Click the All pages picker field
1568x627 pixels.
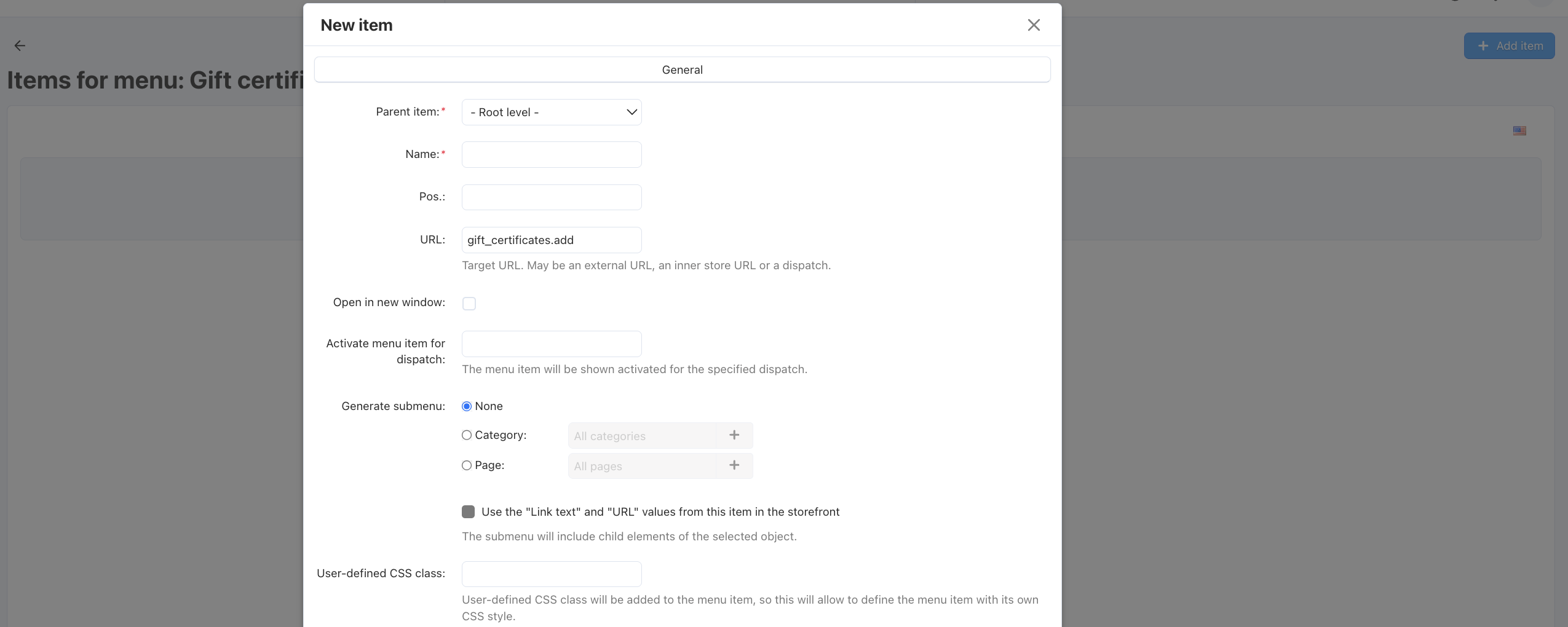coord(643,465)
